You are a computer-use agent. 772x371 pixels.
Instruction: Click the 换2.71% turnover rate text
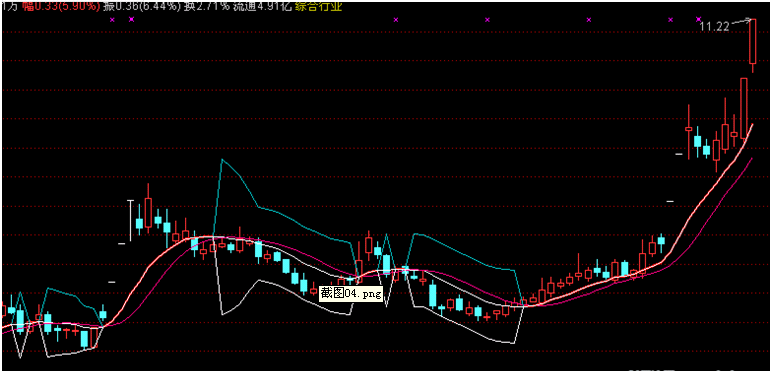207,6
